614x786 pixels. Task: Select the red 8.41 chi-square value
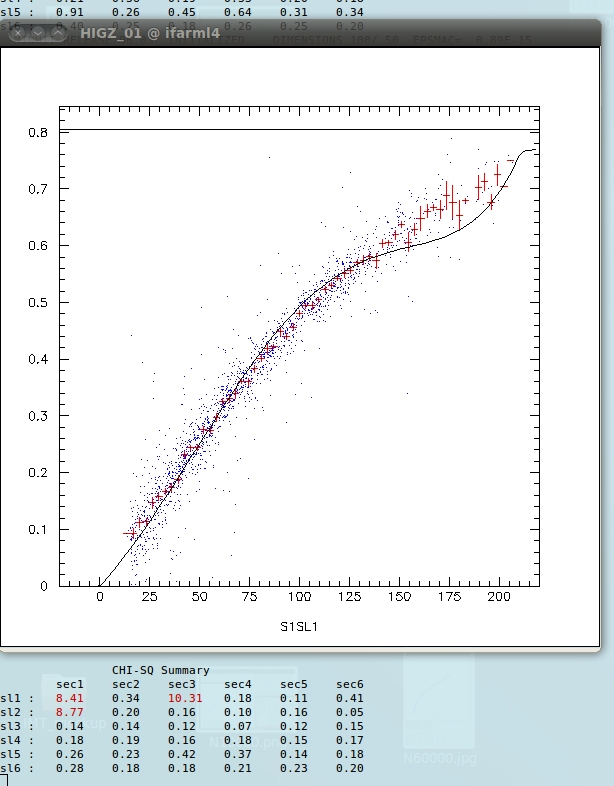pos(71,697)
